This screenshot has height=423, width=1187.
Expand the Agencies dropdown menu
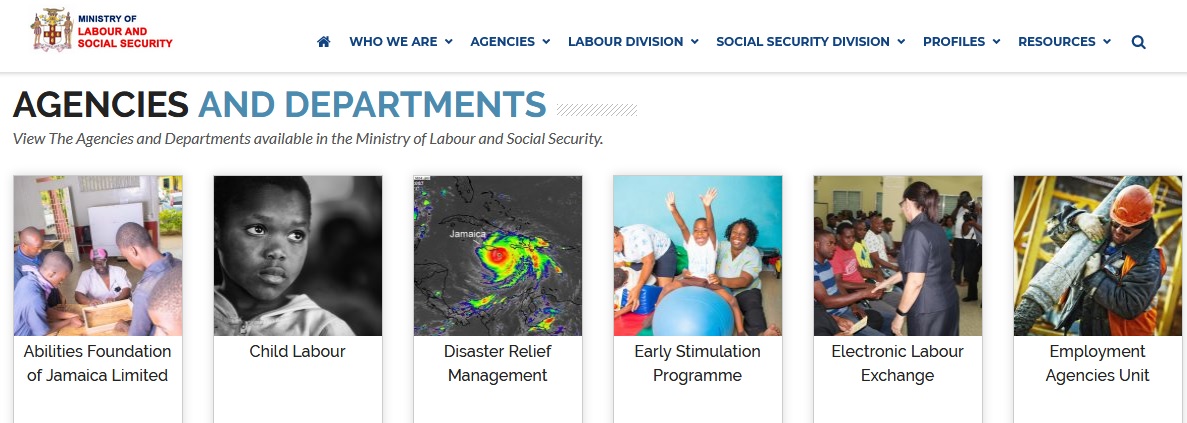pyautogui.click(x=509, y=42)
